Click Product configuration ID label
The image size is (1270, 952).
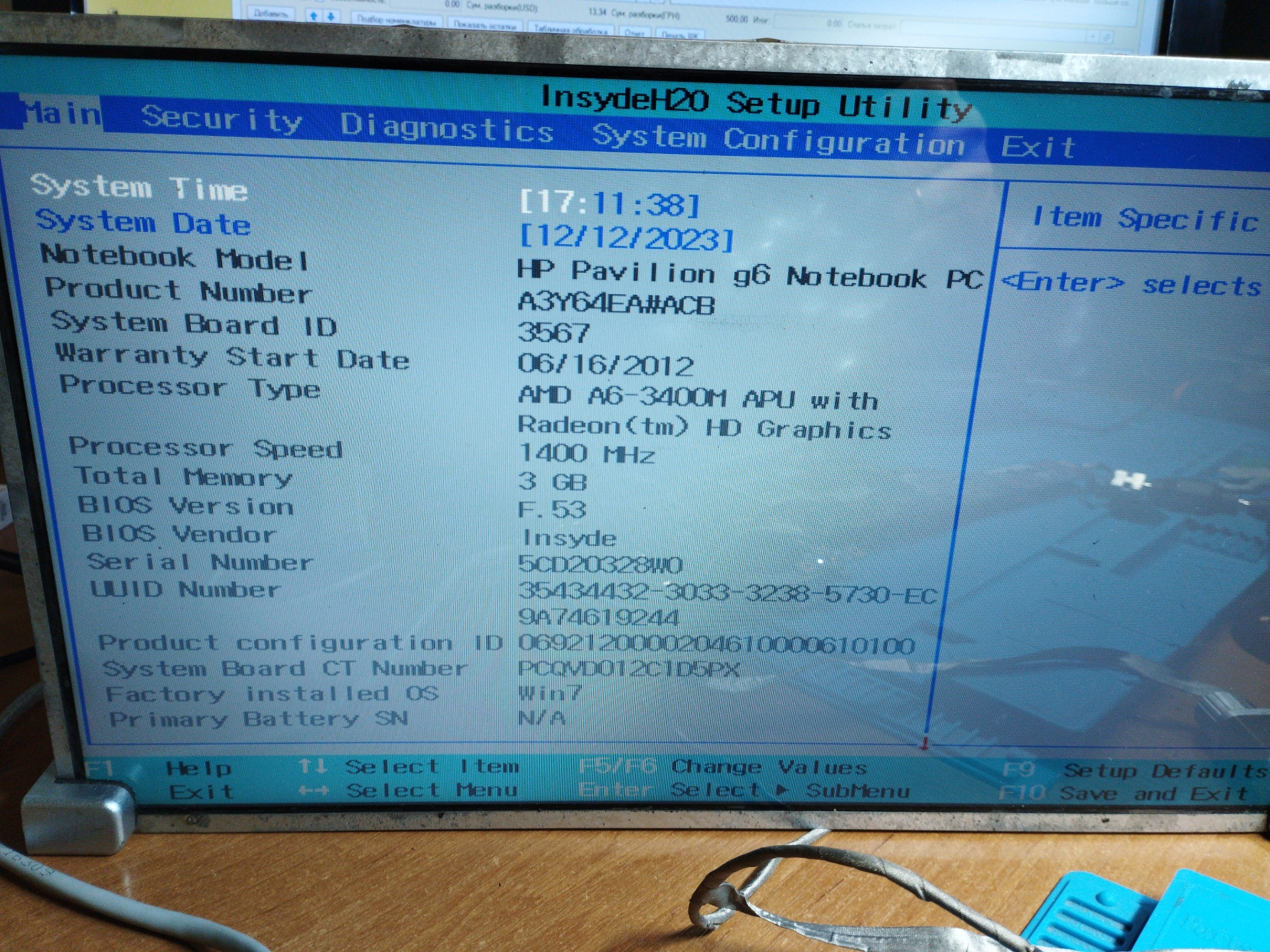301,642
